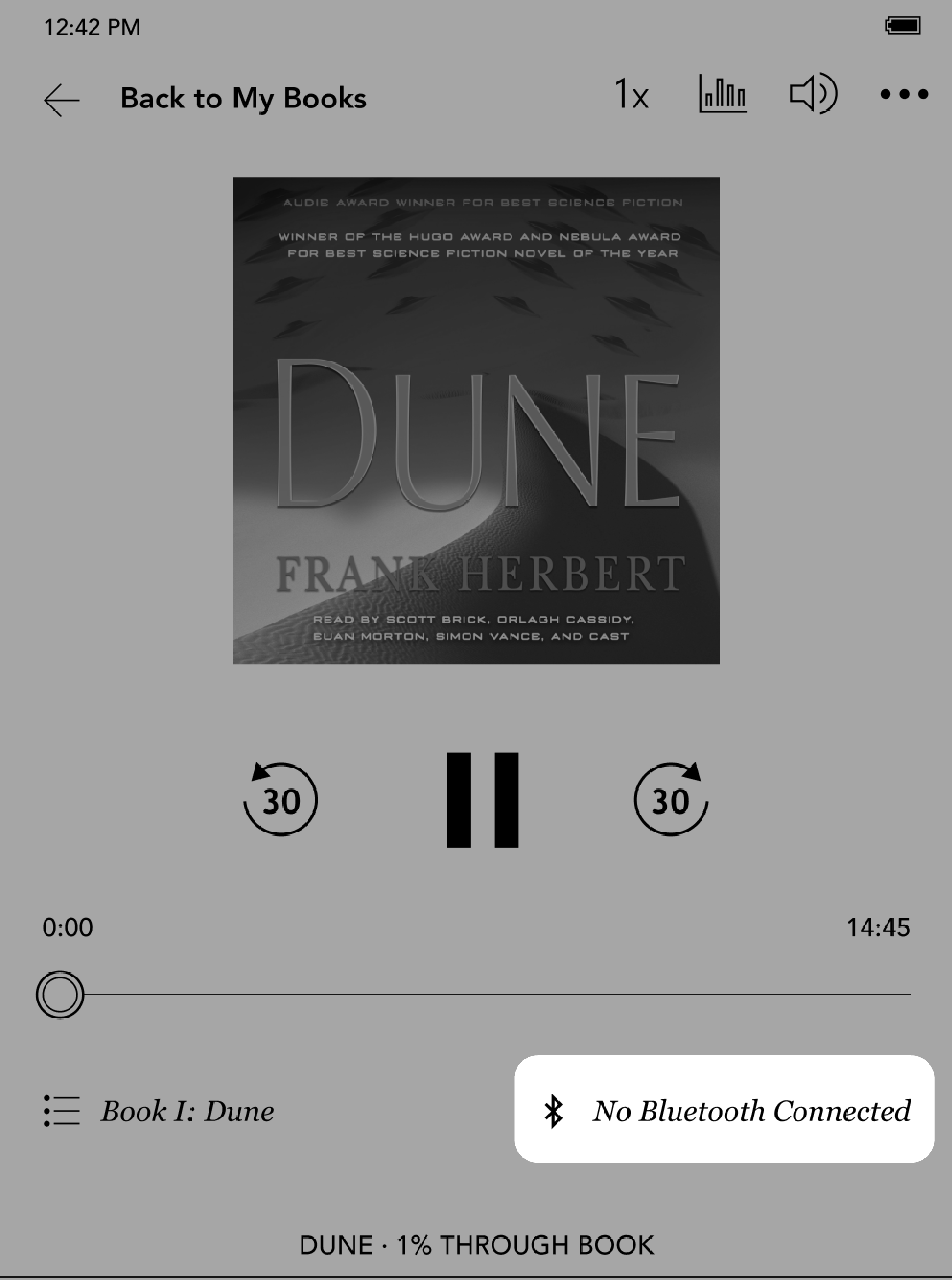952x1280 pixels.
Task: Click the skip forward 30 seconds button
Action: coord(670,800)
